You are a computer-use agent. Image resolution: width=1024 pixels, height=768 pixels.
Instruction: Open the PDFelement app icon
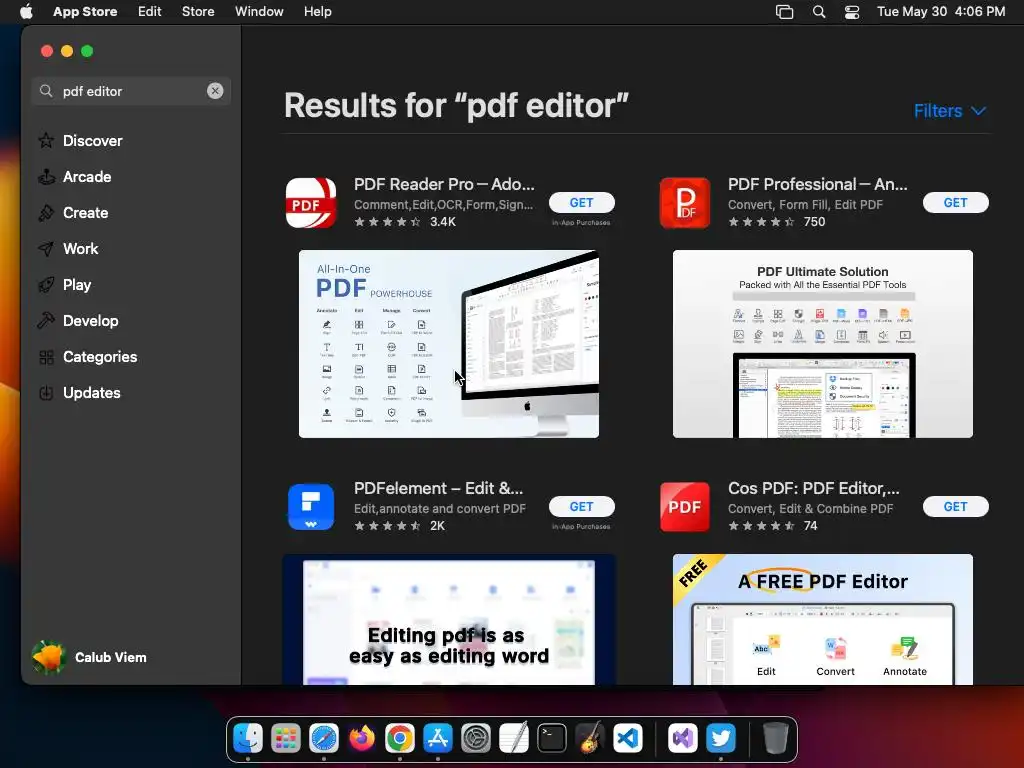pyautogui.click(x=311, y=507)
